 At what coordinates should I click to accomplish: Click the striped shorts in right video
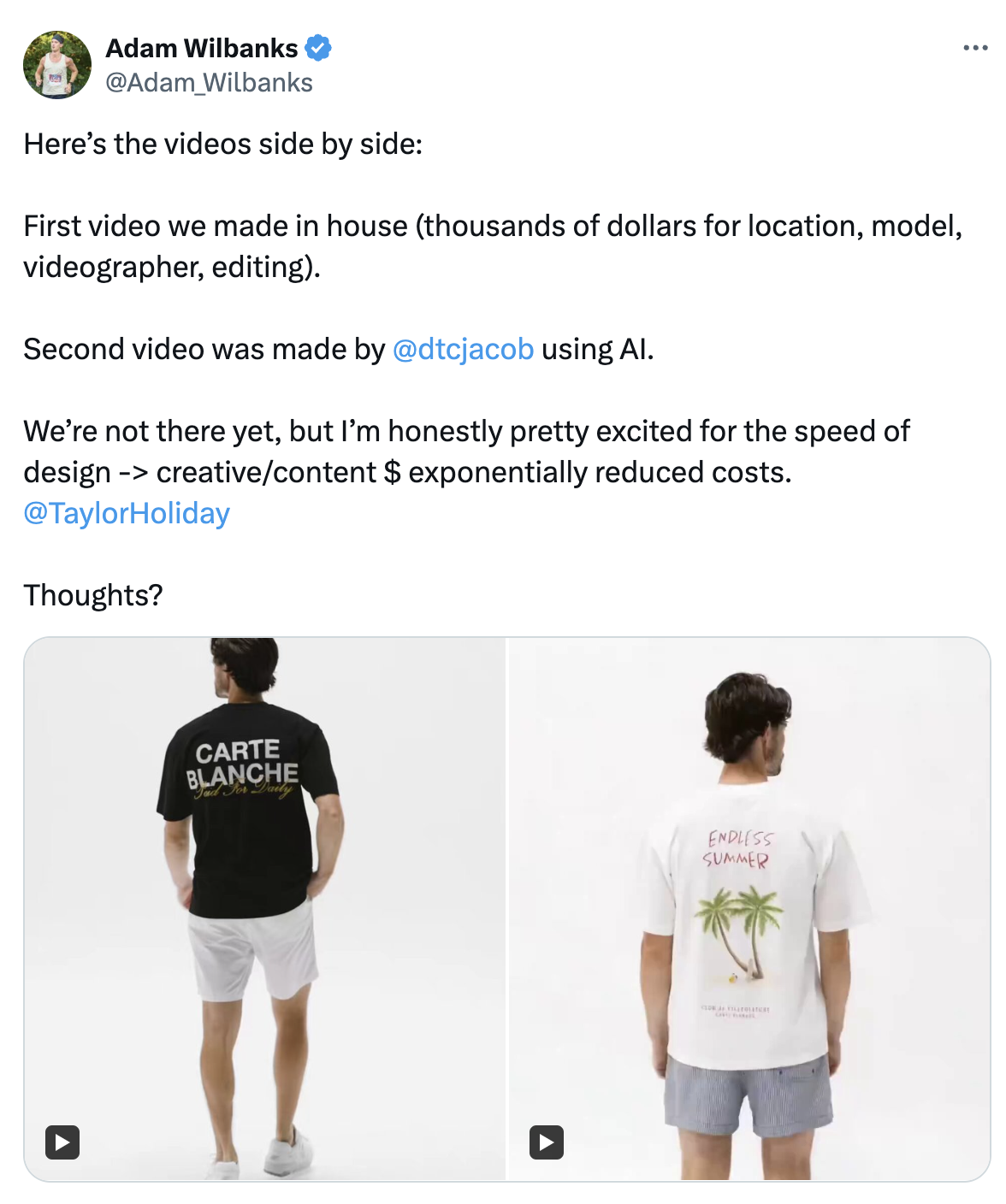749,1098
